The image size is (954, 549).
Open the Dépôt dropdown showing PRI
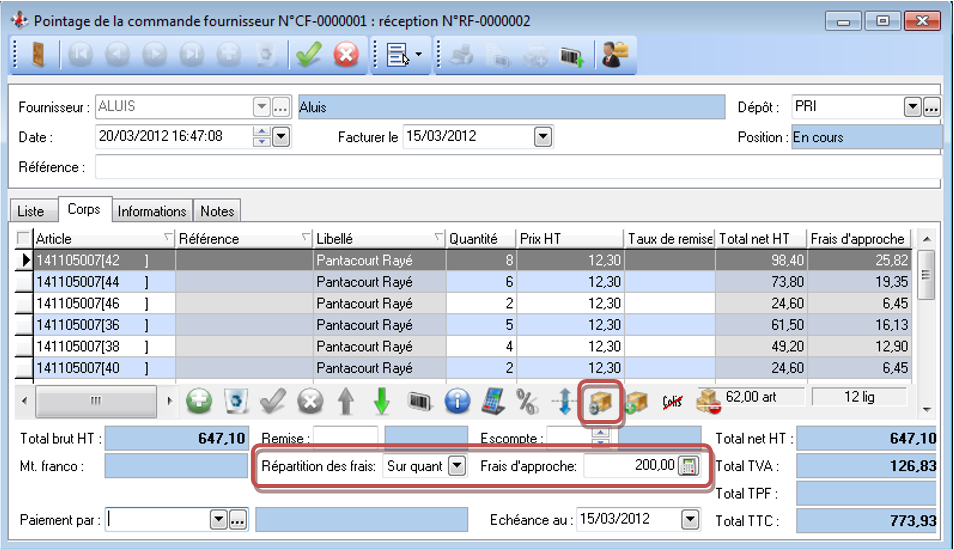click(912, 107)
